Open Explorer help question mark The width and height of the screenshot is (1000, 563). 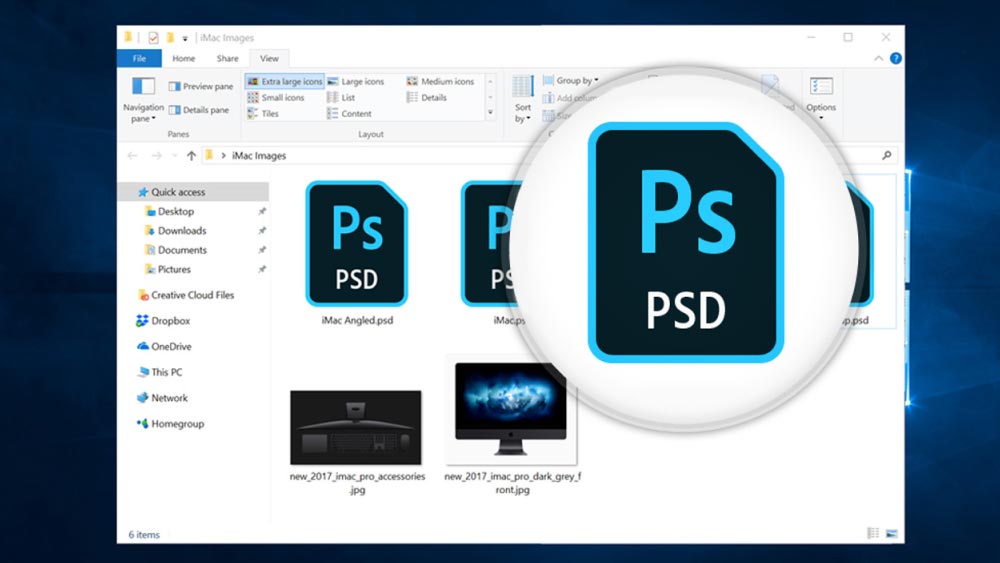[x=895, y=58]
